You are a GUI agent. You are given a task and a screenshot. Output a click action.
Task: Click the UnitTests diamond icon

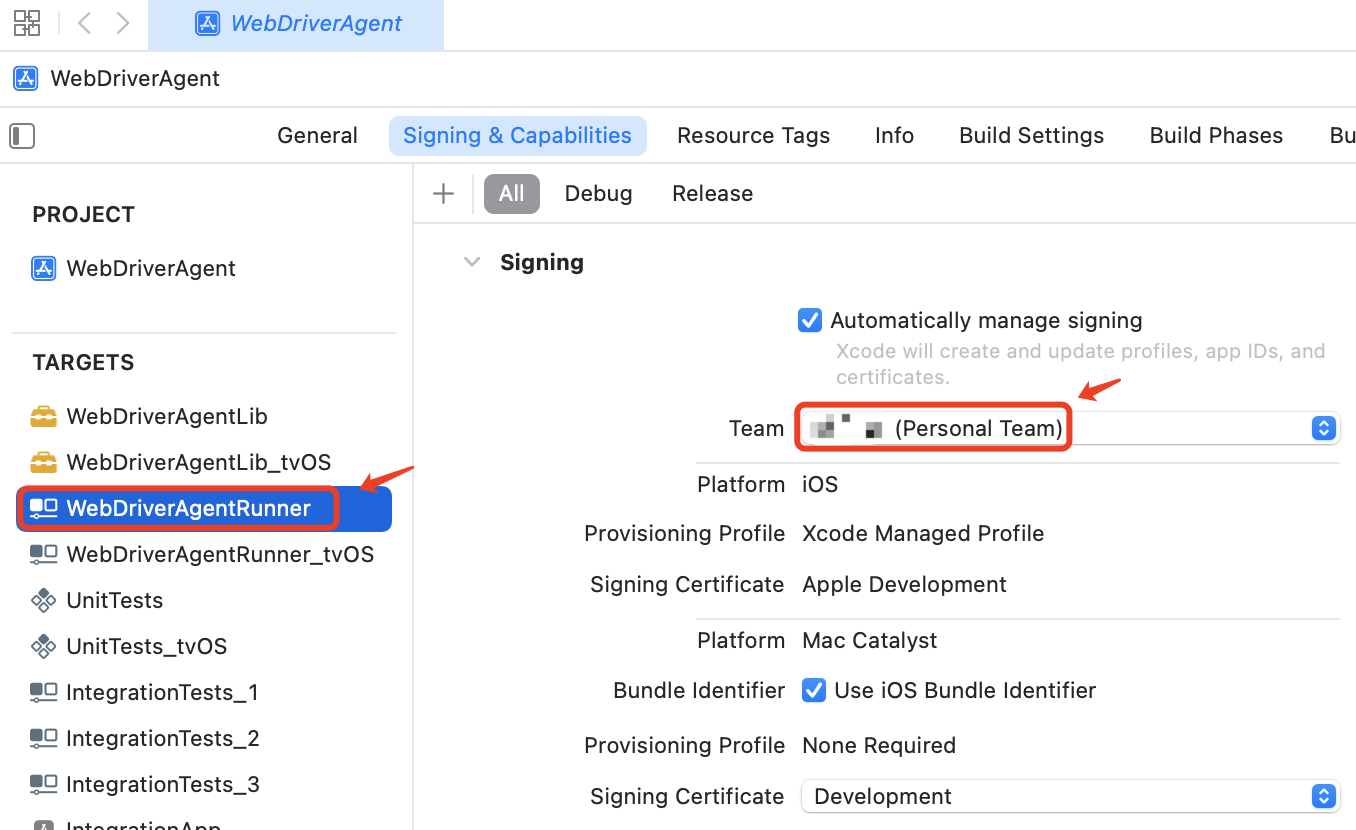(43, 600)
